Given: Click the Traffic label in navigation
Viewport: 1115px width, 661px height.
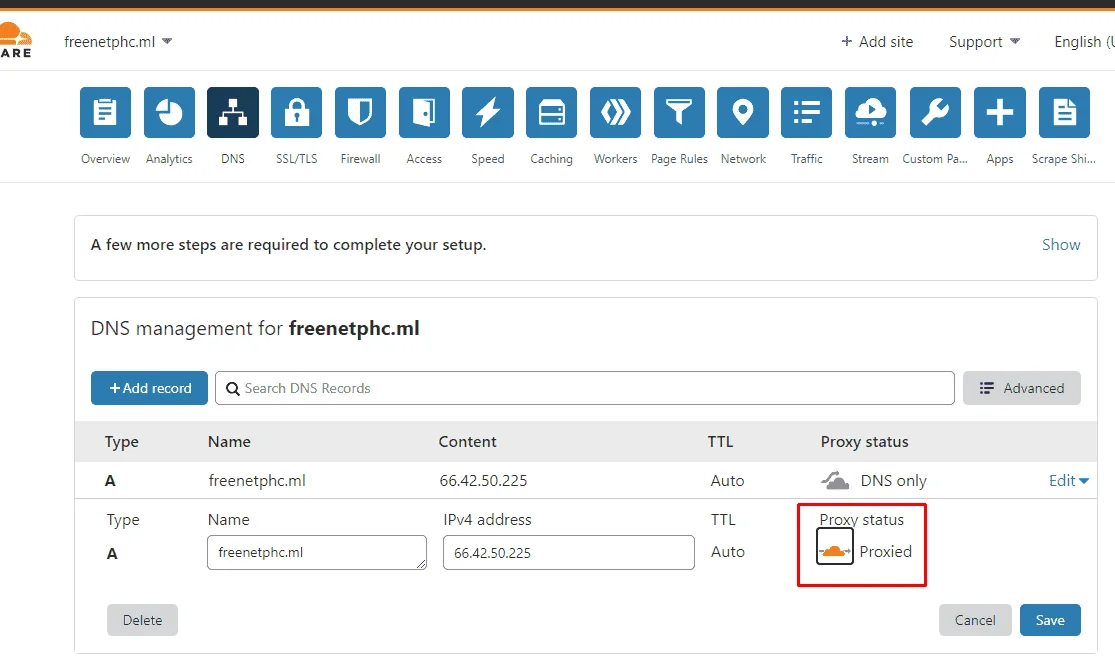Looking at the screenshot, I should pos(806,159).
